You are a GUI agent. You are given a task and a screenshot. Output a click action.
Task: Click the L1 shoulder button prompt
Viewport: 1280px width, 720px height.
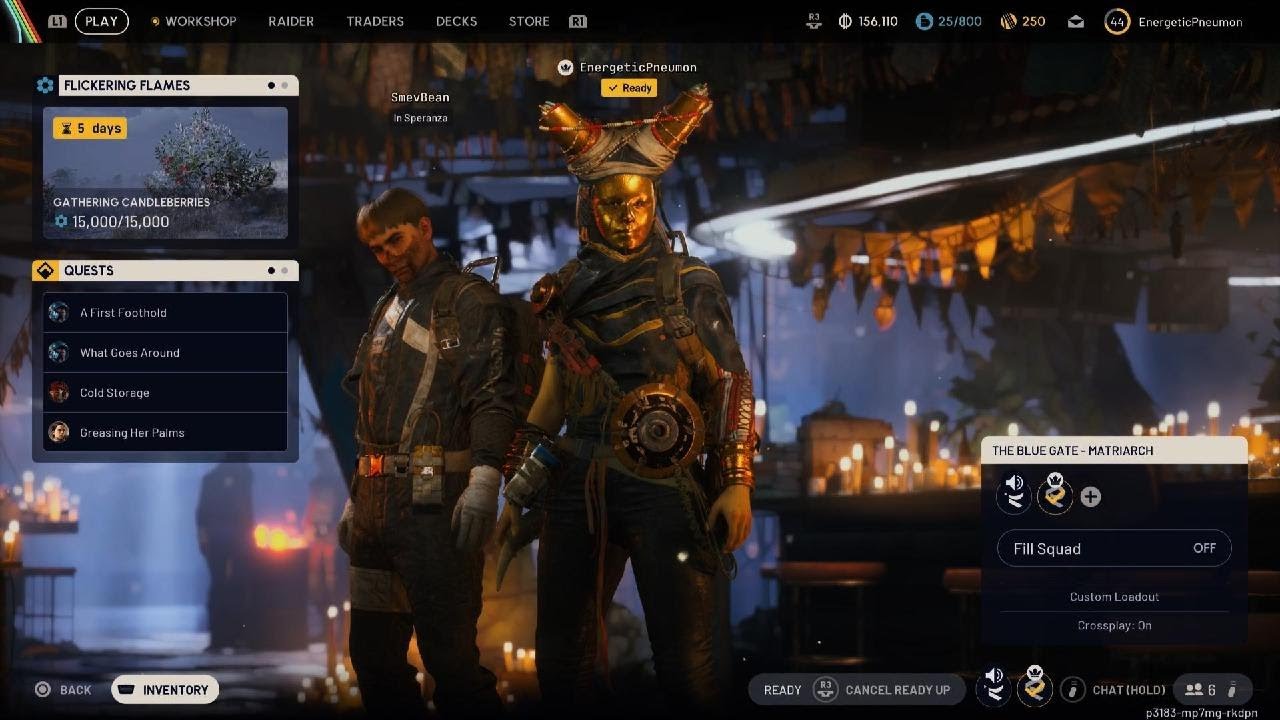pos(58,21)
